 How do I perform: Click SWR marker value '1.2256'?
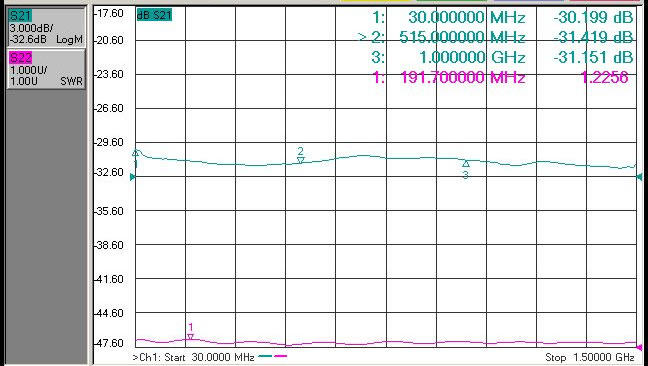click(x=605, y=77)
